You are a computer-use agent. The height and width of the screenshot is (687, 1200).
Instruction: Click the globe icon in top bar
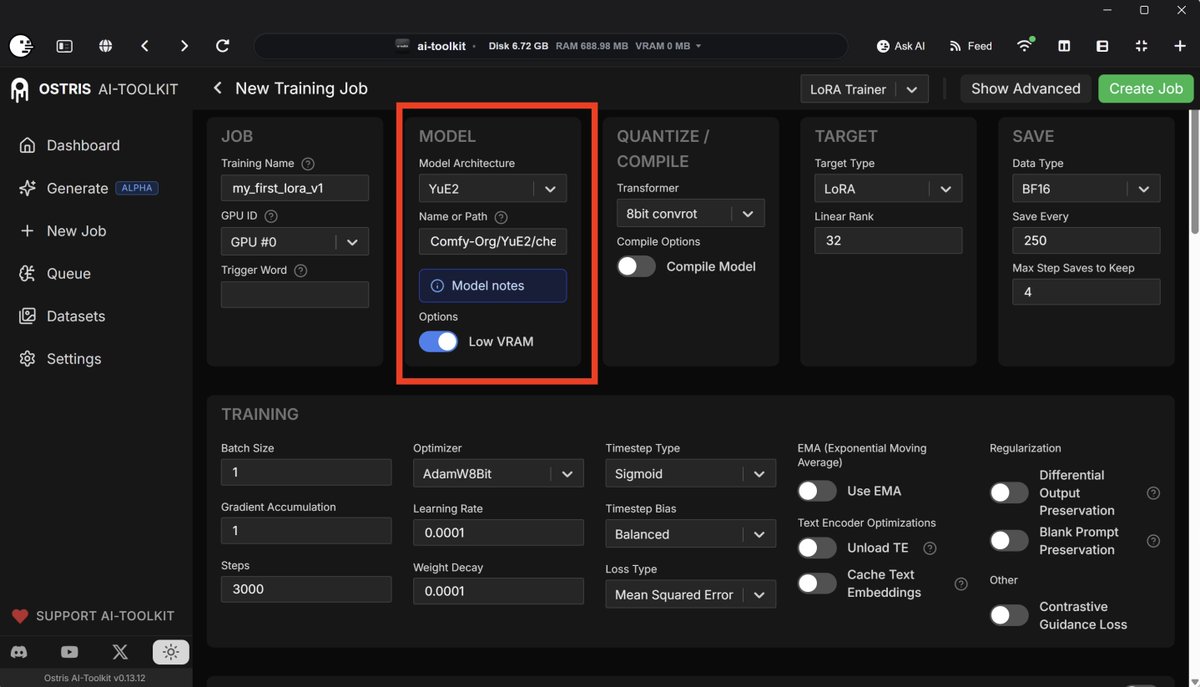point(105,46)
